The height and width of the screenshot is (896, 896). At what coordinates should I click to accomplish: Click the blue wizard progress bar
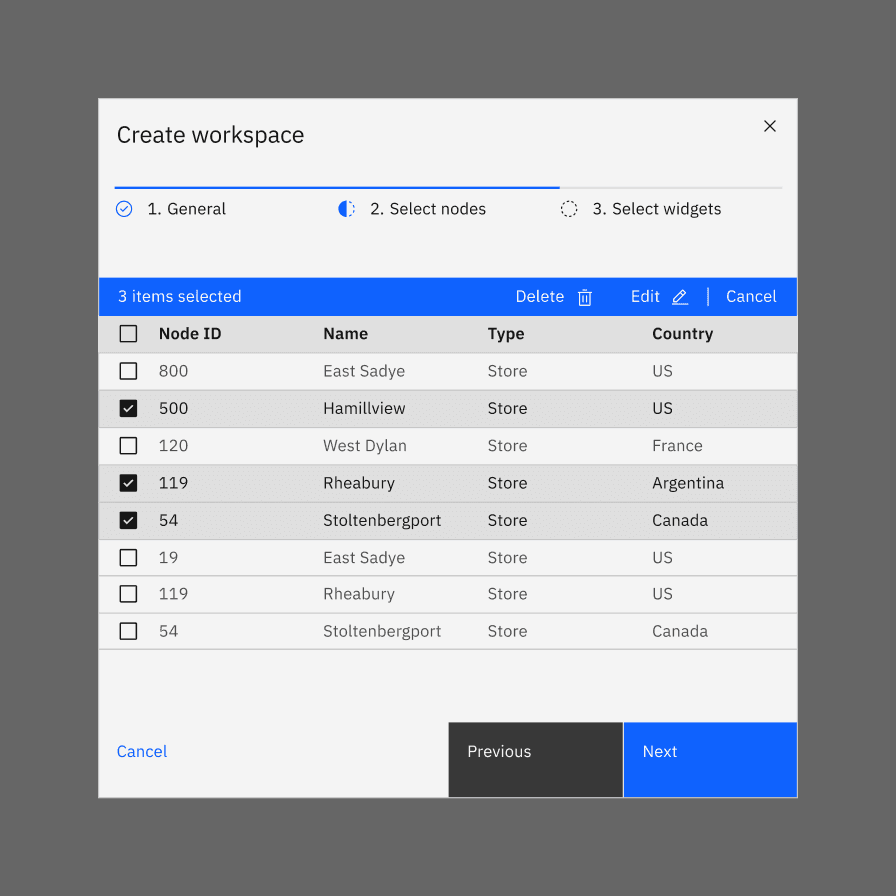pyautogui.click(x=337, y=186)
